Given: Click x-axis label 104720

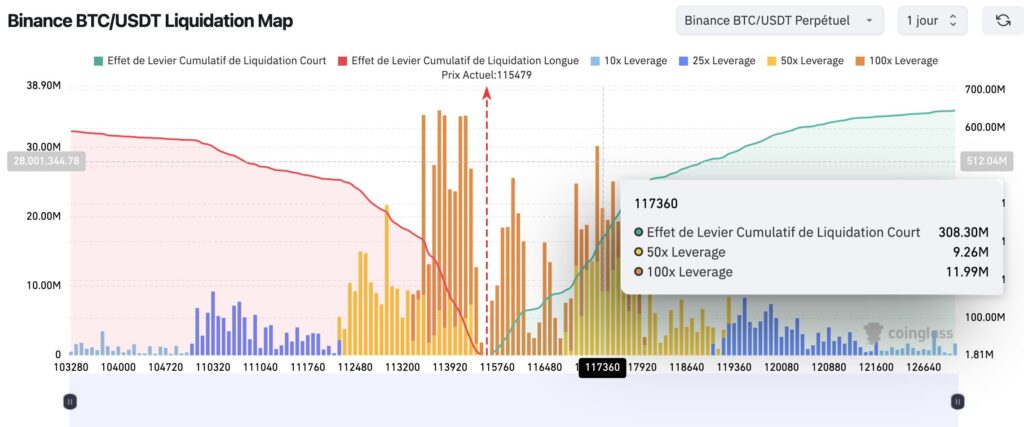Looking at the screenshot, I should point(165,368).
